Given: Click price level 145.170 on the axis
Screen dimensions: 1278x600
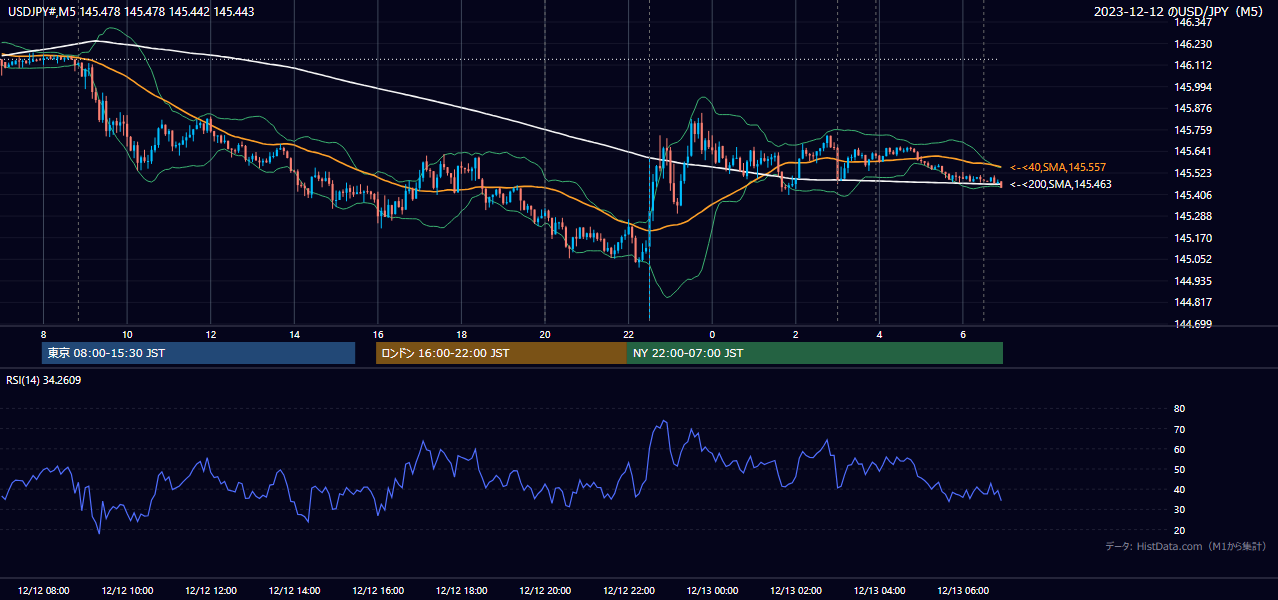Looking at the screenshot, I should pos(1194,238).
